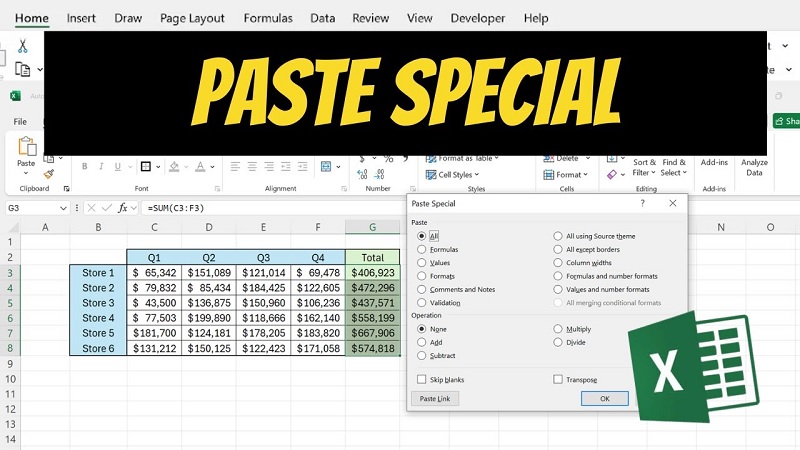Screen dimensions: 800x450
Task: Confirm formula entry checkmark icon
Action: click(x=107, y=208)
